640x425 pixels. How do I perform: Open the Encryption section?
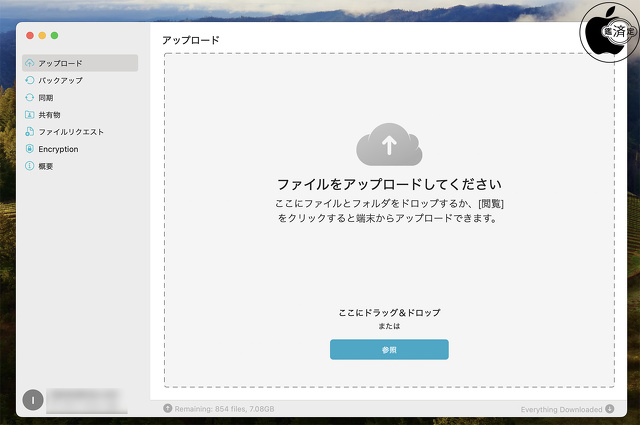80,149
